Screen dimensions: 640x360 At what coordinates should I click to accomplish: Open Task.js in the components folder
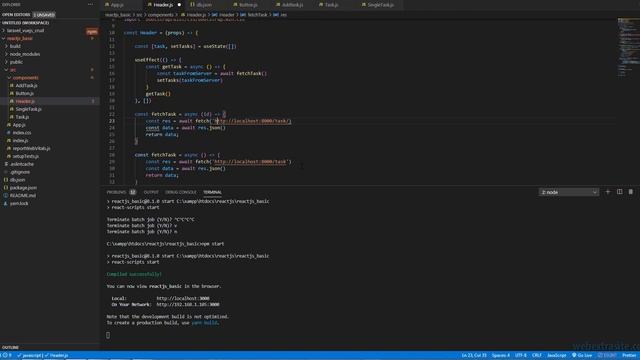22,117
